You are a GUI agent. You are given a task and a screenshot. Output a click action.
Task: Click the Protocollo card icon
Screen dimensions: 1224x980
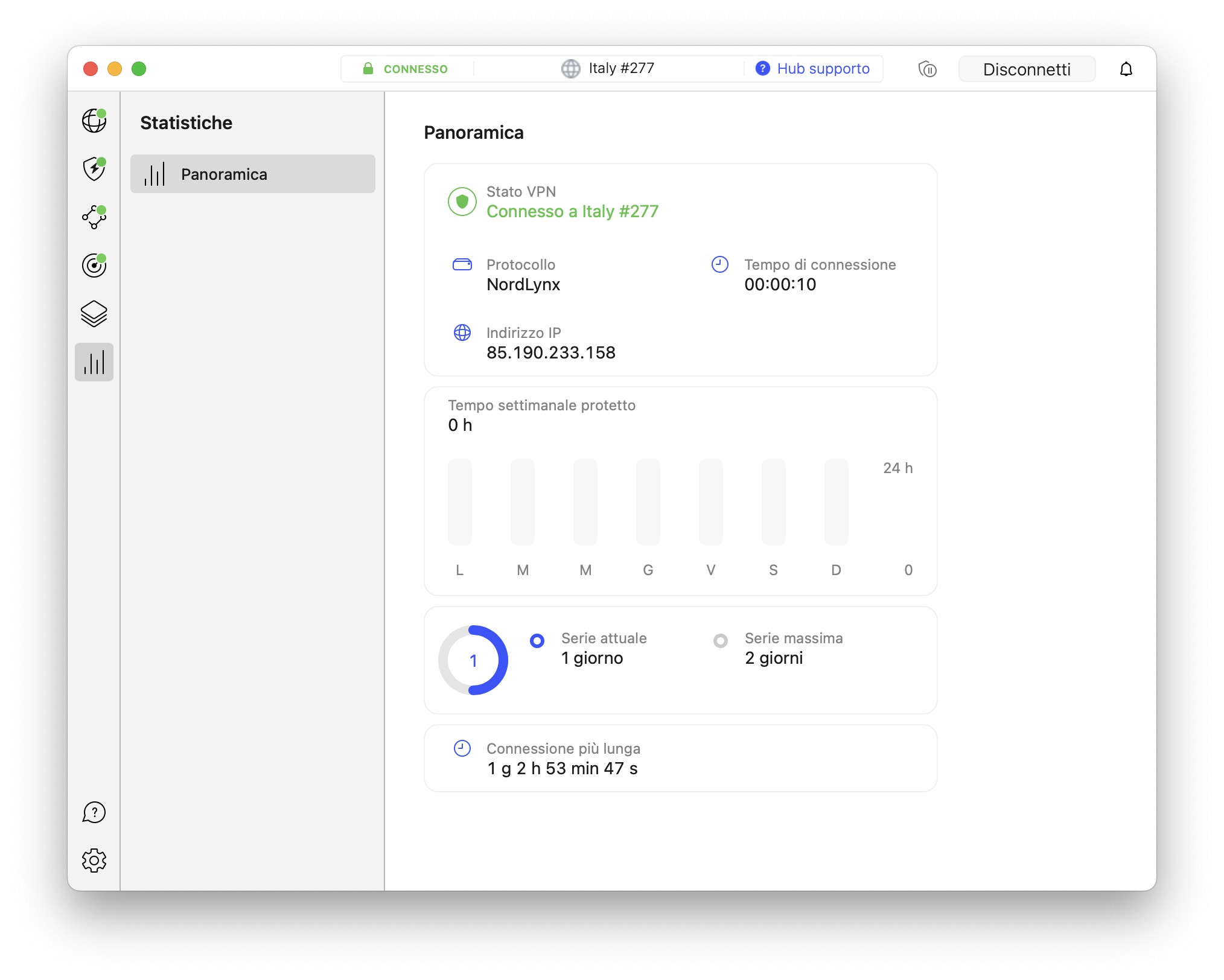click(462, 264)
